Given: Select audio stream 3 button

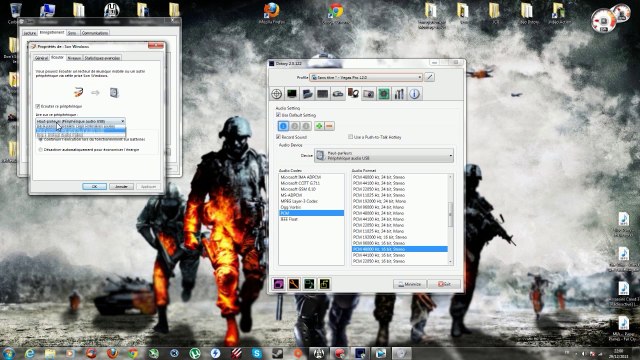Looking at the screenshot, I should click(x=306, y=126).
